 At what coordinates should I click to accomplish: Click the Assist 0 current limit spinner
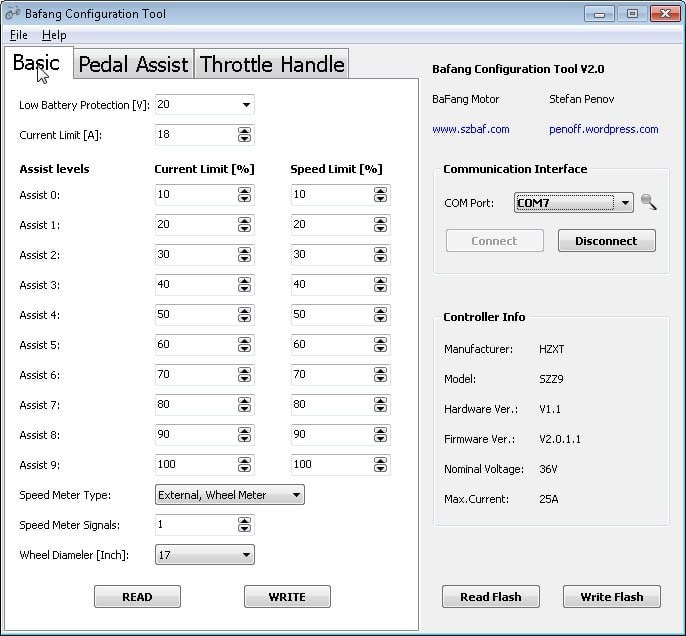[245, 195]
